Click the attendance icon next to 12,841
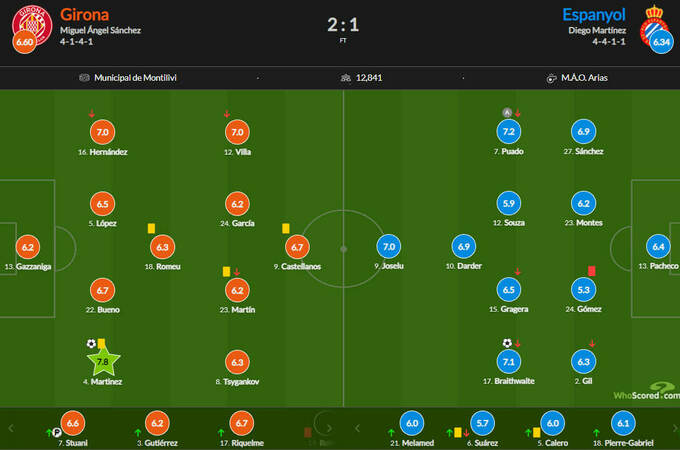680x450 pixels. (x=346, y=77)
